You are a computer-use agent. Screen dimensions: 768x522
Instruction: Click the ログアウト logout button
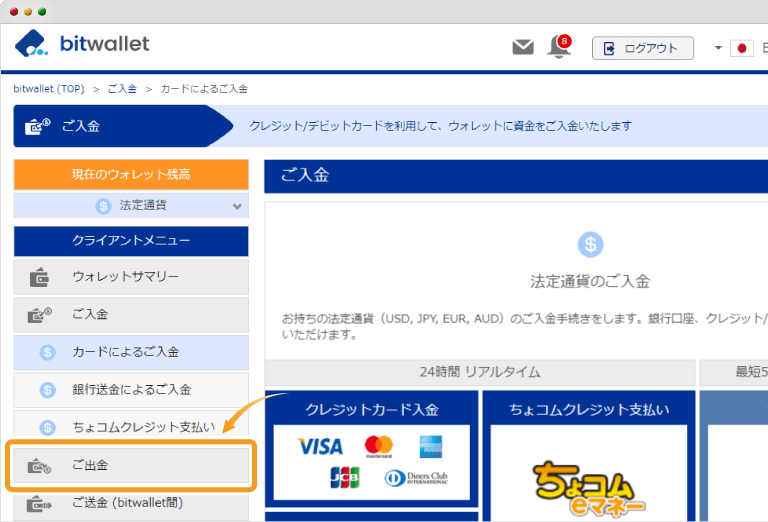click(x=643, y=48)
